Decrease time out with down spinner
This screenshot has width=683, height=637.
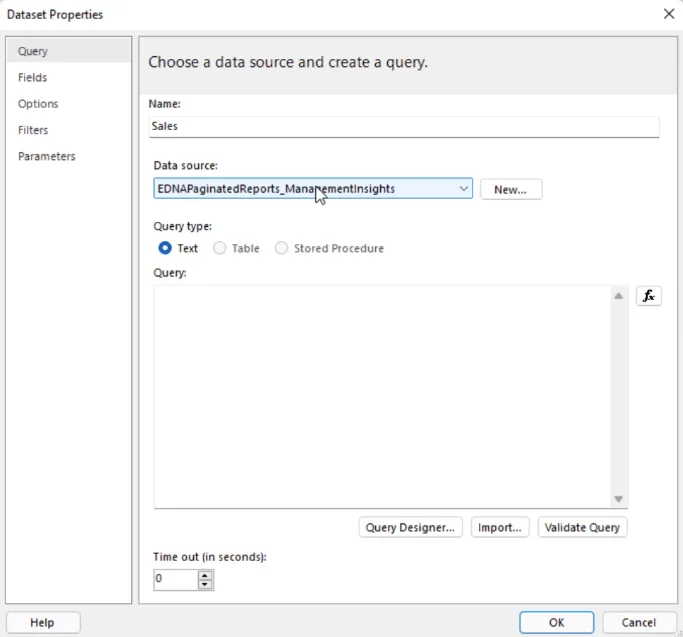tap(205, 584)
